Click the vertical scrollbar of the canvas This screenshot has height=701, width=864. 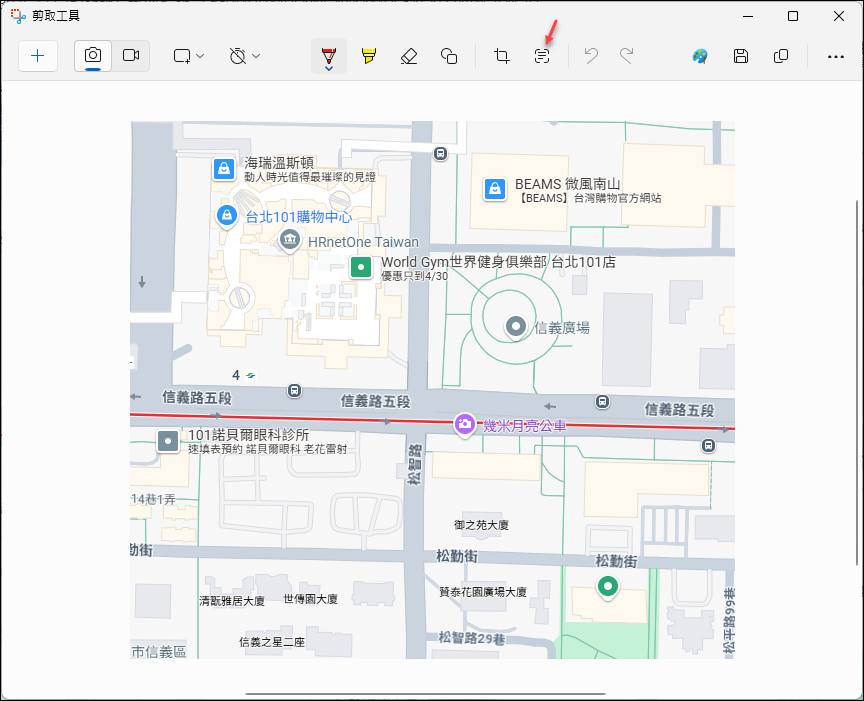(857, 382)
